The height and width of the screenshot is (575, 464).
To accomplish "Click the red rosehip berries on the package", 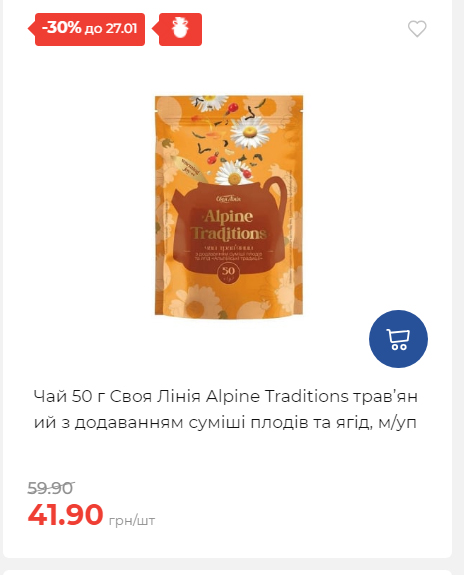I will 232,107.
